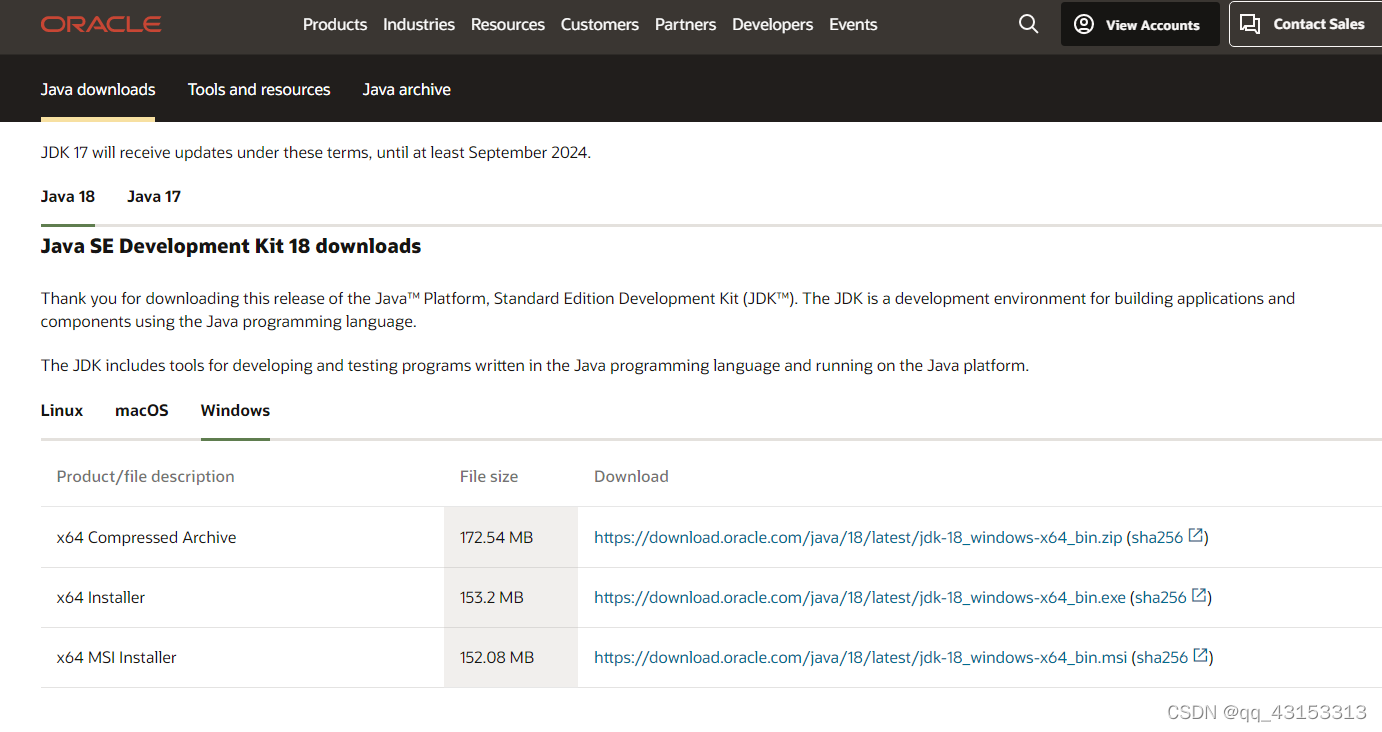1382x732 pixels.
Task: Click external-link icon in Compressed Archive row
Action: (x=1196, y=536)
